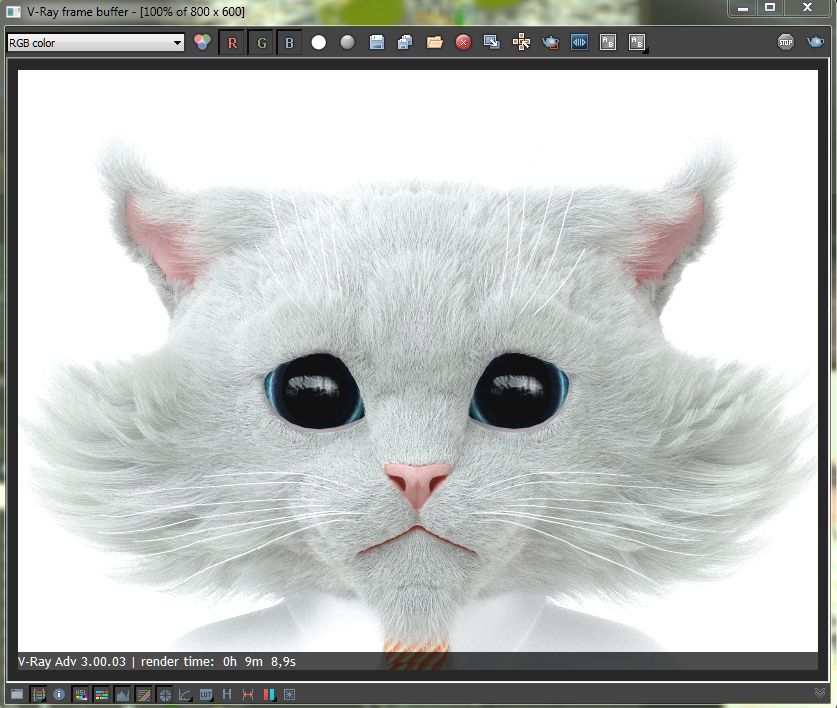Image resolution: width=837 pixels, height=708 pixels.
Task: Switch to alpha channel white circle
Action: pyautogui.click(x=319, y=43)
